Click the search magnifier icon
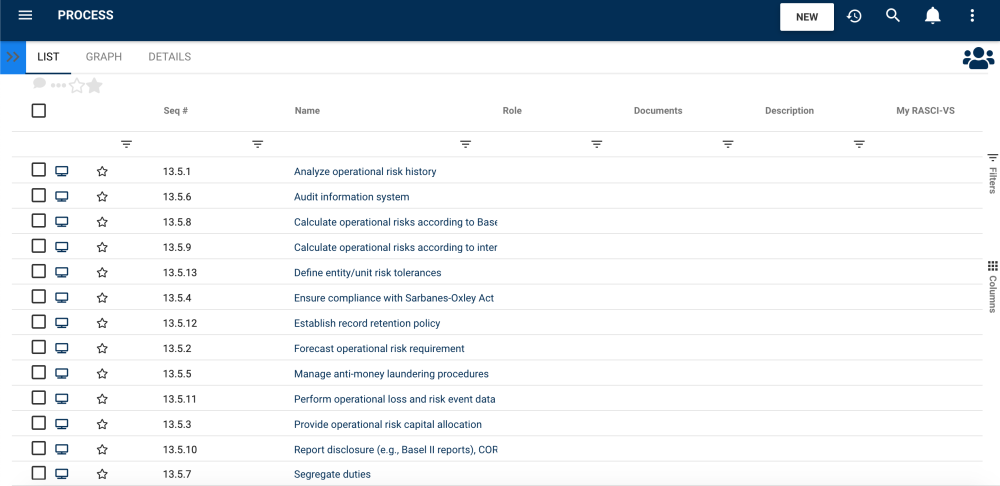 coord(893,16)
